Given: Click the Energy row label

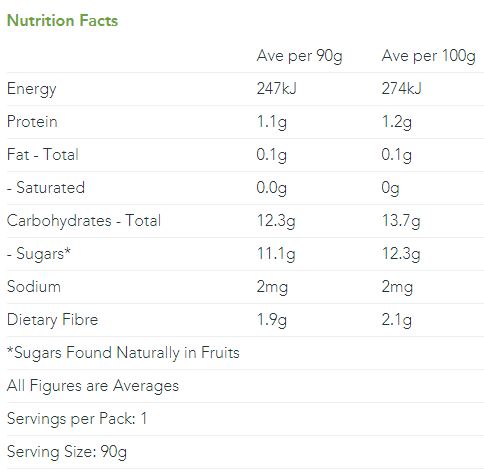Looking at the screenshot, I should point(32,89).
